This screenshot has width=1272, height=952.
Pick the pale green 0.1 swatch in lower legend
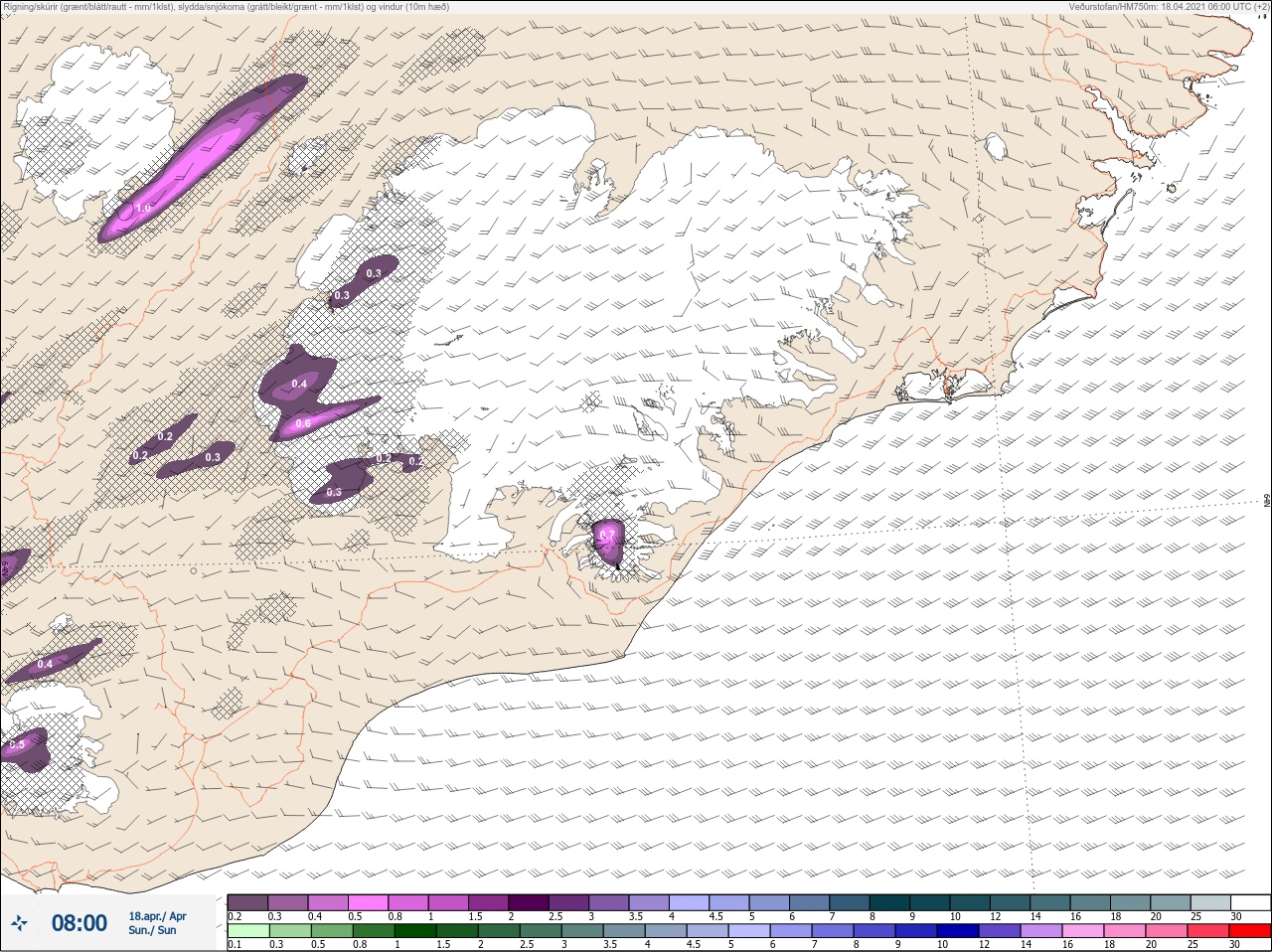[247, 931]
